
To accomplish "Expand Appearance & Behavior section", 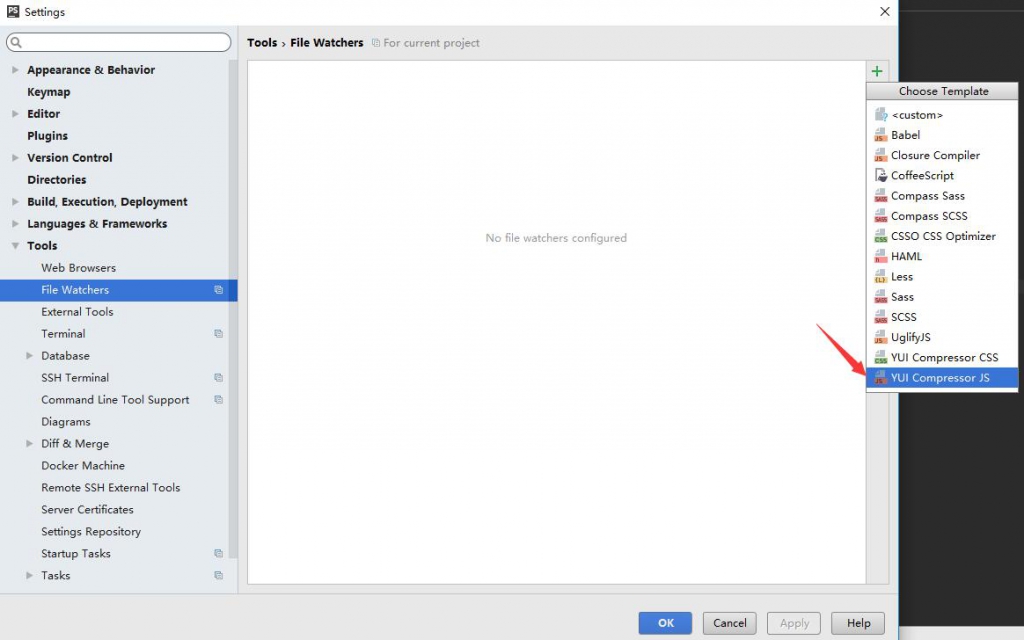I will click(15, 70).
